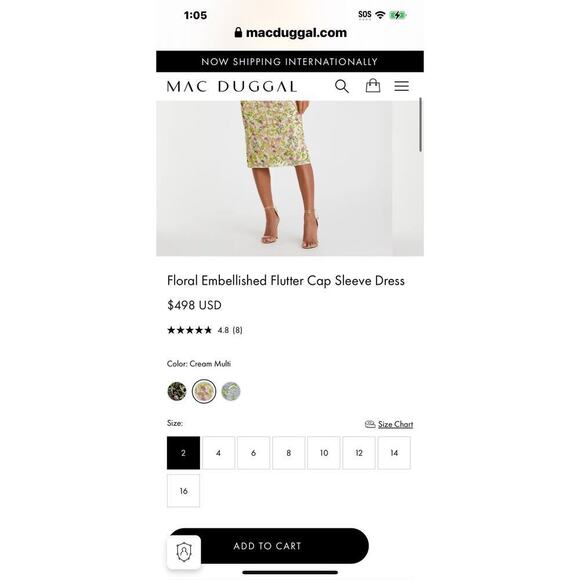The height and width of the screenshot is (580, 580).
Task: Tap the Wi-Fi status icon
Action: click(x=380, y=15)
